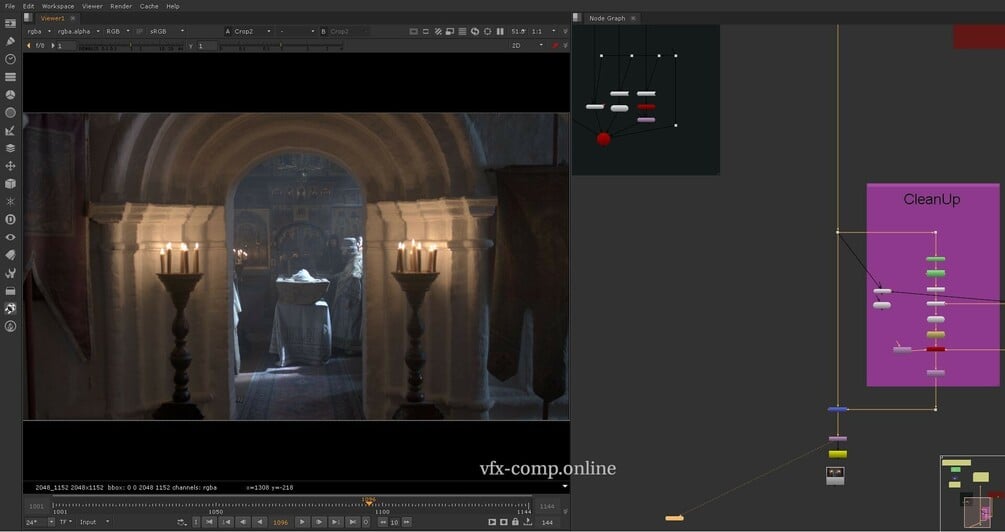Switch to the Node Graph tab
The width and height of the screenshot is (1005, 532).
coord(607,18)
